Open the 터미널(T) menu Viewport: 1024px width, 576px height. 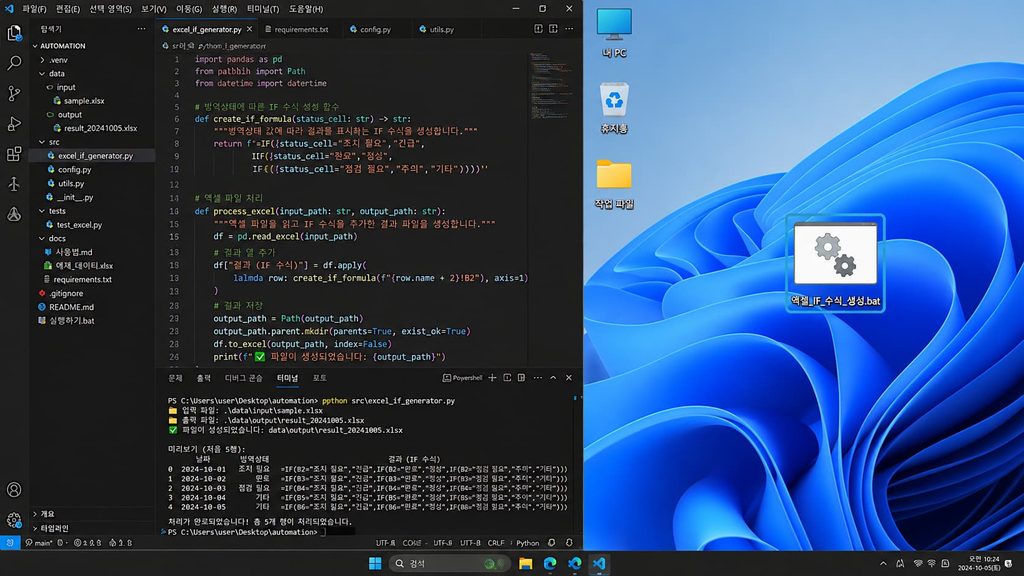pyautogui.click(x=263, y=9)
